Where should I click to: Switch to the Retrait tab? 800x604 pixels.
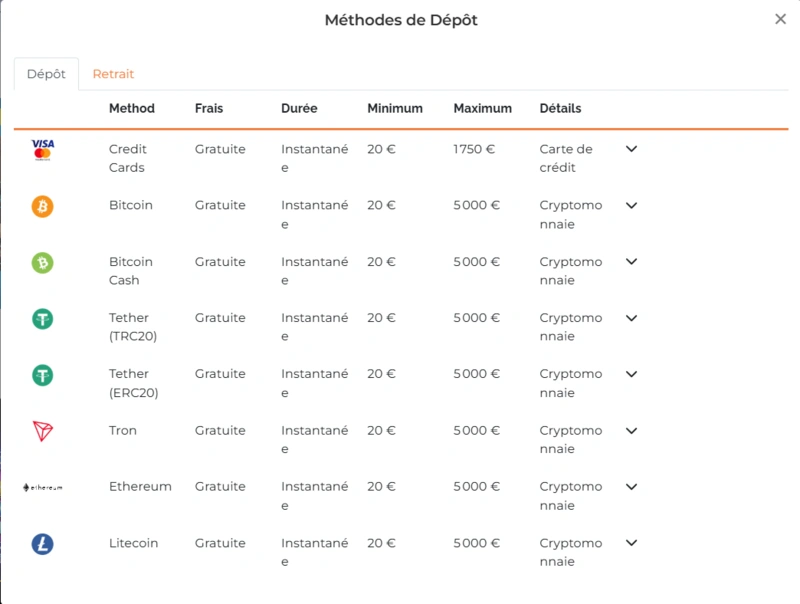pos(113,74)
